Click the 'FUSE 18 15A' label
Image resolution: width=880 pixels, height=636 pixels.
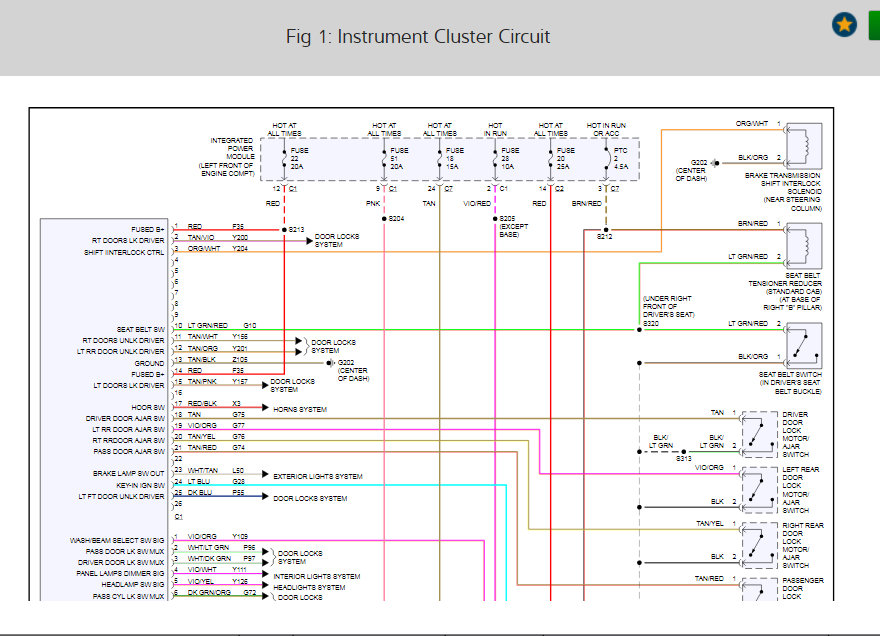[455, 158]
